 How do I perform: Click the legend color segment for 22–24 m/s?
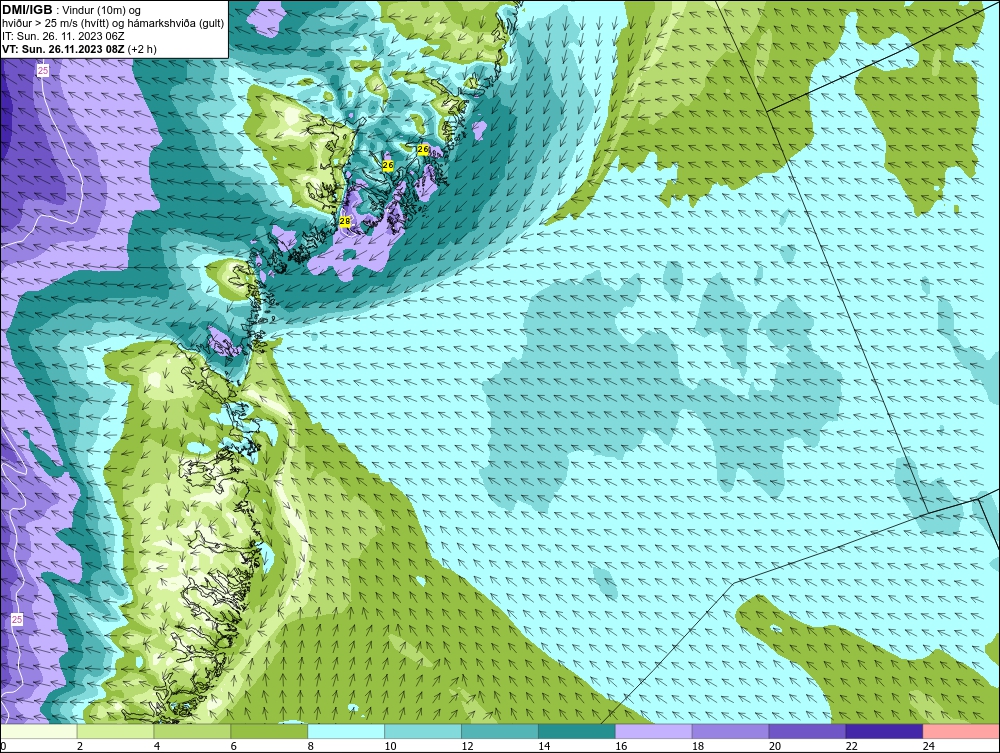point(884,731)
